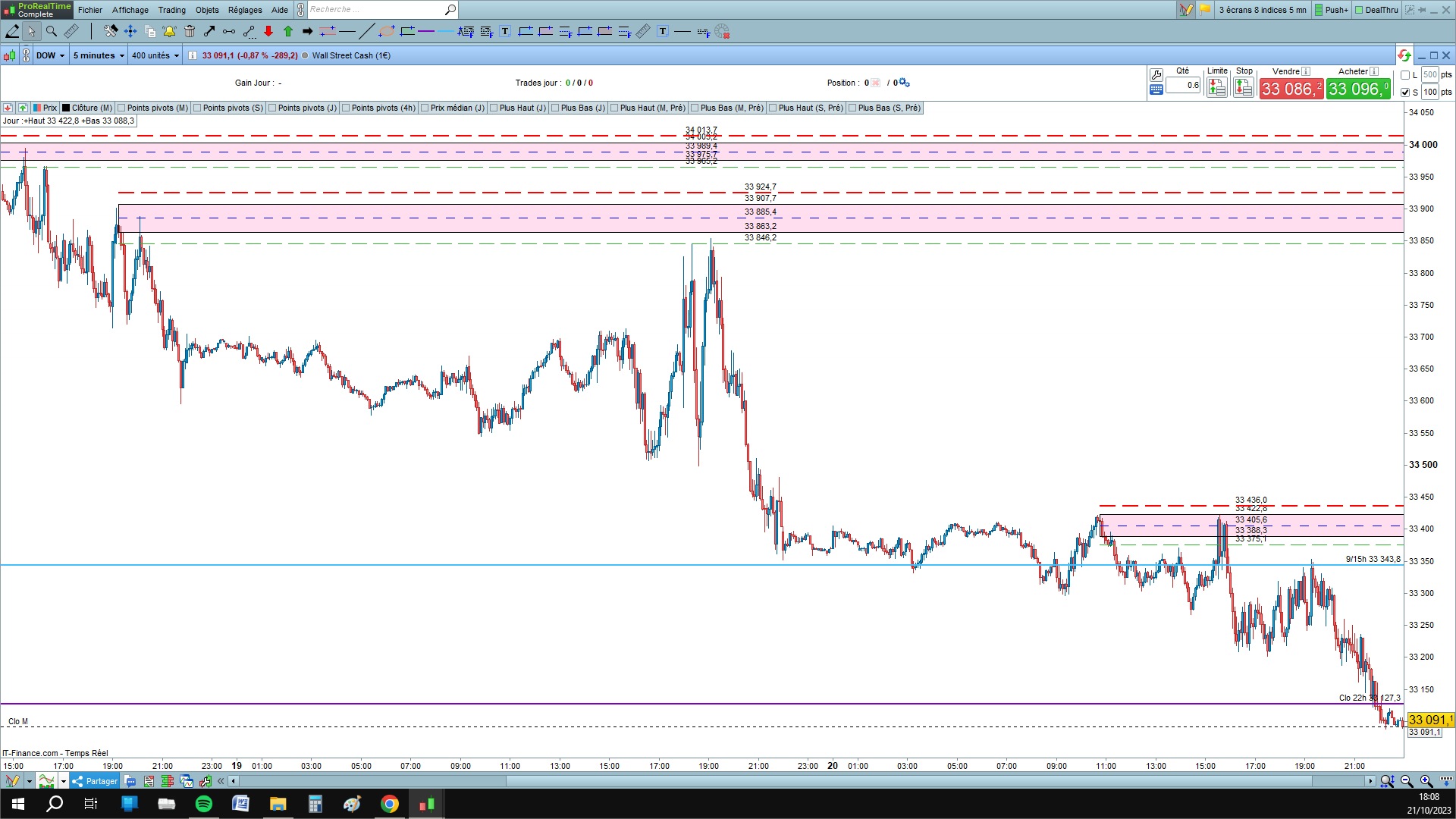Enable the L limit points checkbox
Screen dimensions: 1456x819
(x=1405, y=75)
